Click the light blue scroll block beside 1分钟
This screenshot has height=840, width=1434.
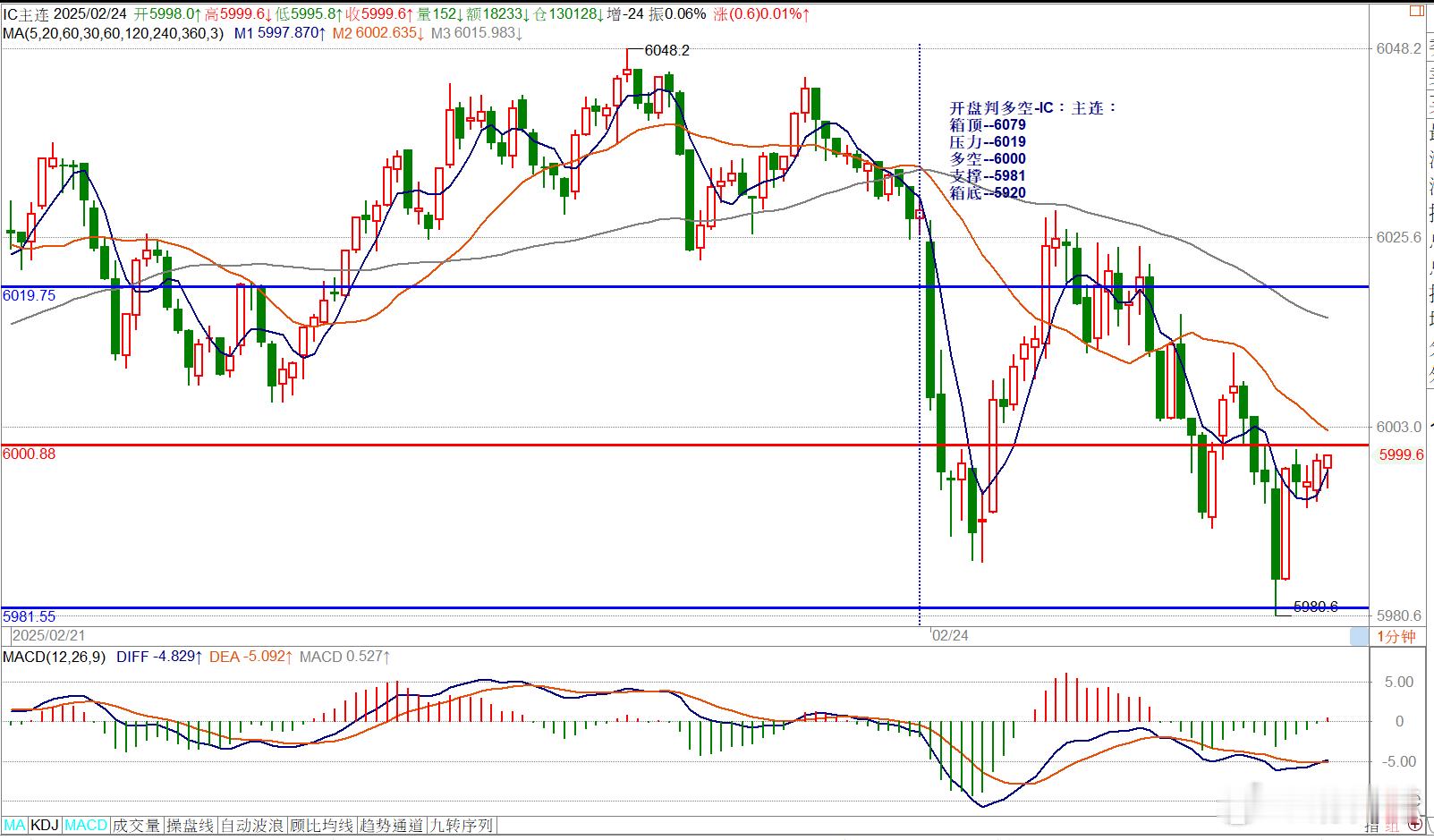click(x=1359, y=636)
